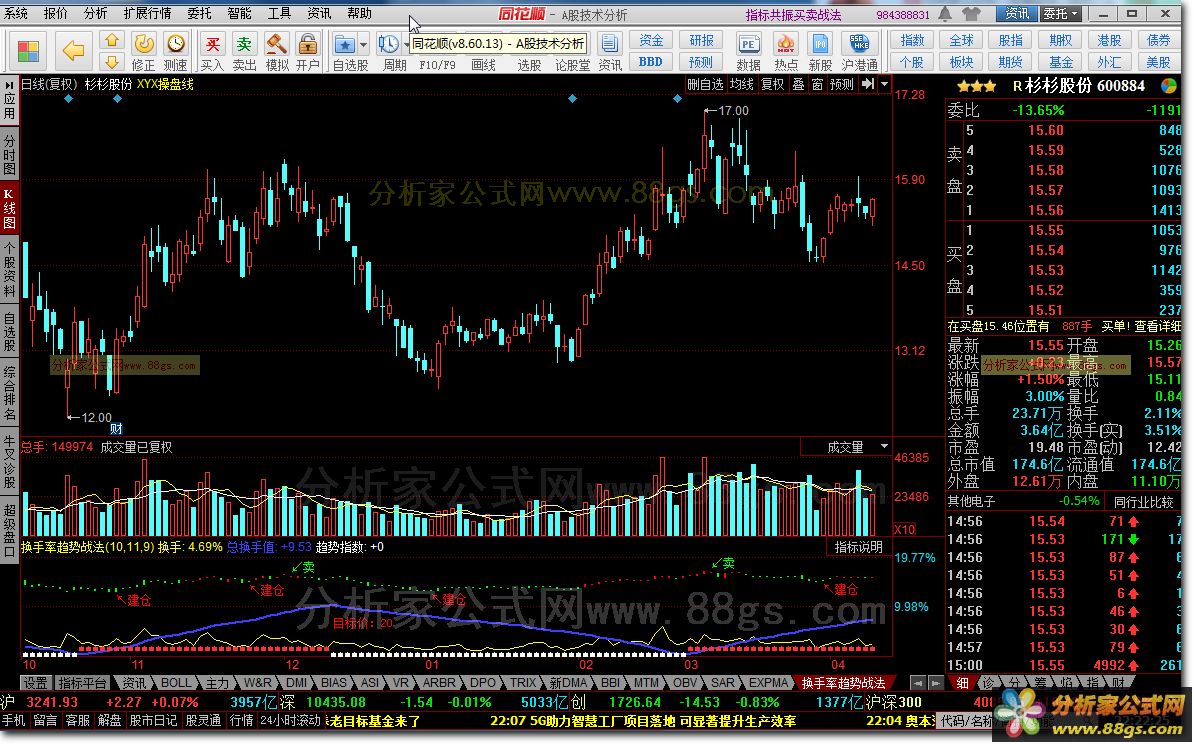Click the 港股 market button
Image resolution: width=1194 pixels, height=744 pixels.
pos(1109,41)
